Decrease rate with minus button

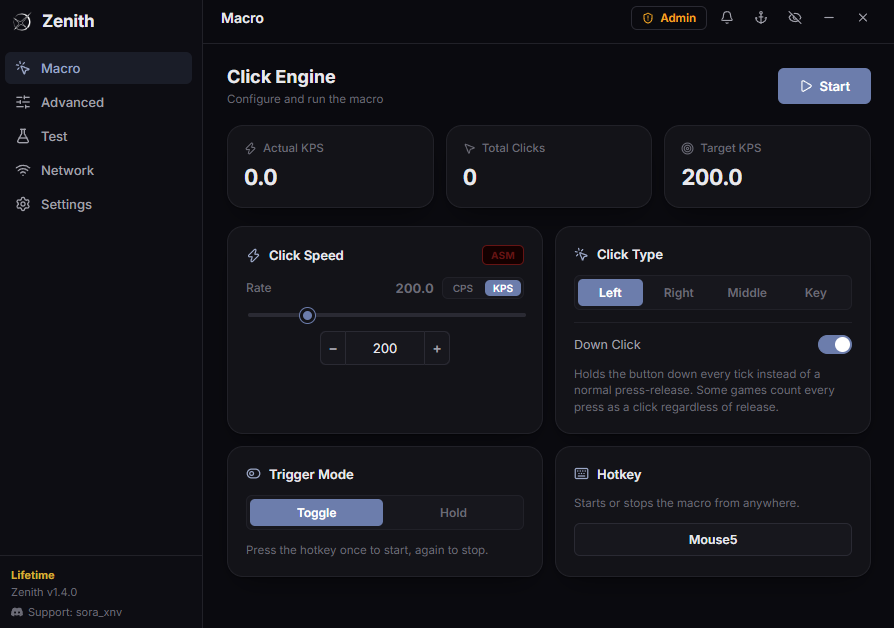click(333, 349)
